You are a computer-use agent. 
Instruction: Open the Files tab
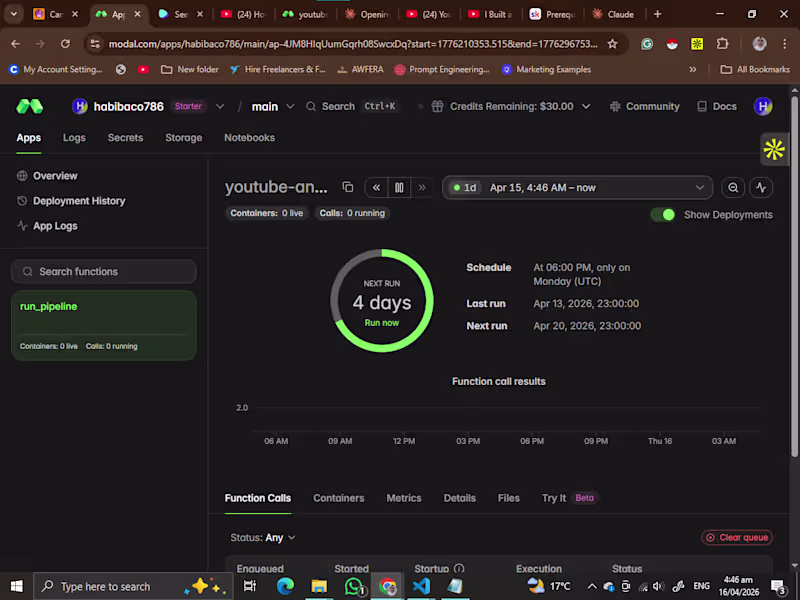click(x=509, y=498)
